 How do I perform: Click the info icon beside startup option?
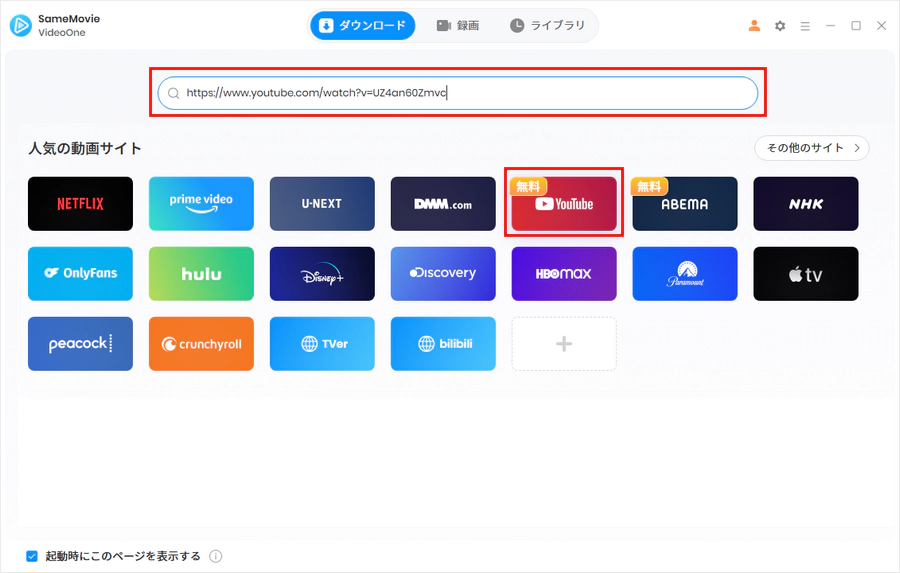(215, 556)
